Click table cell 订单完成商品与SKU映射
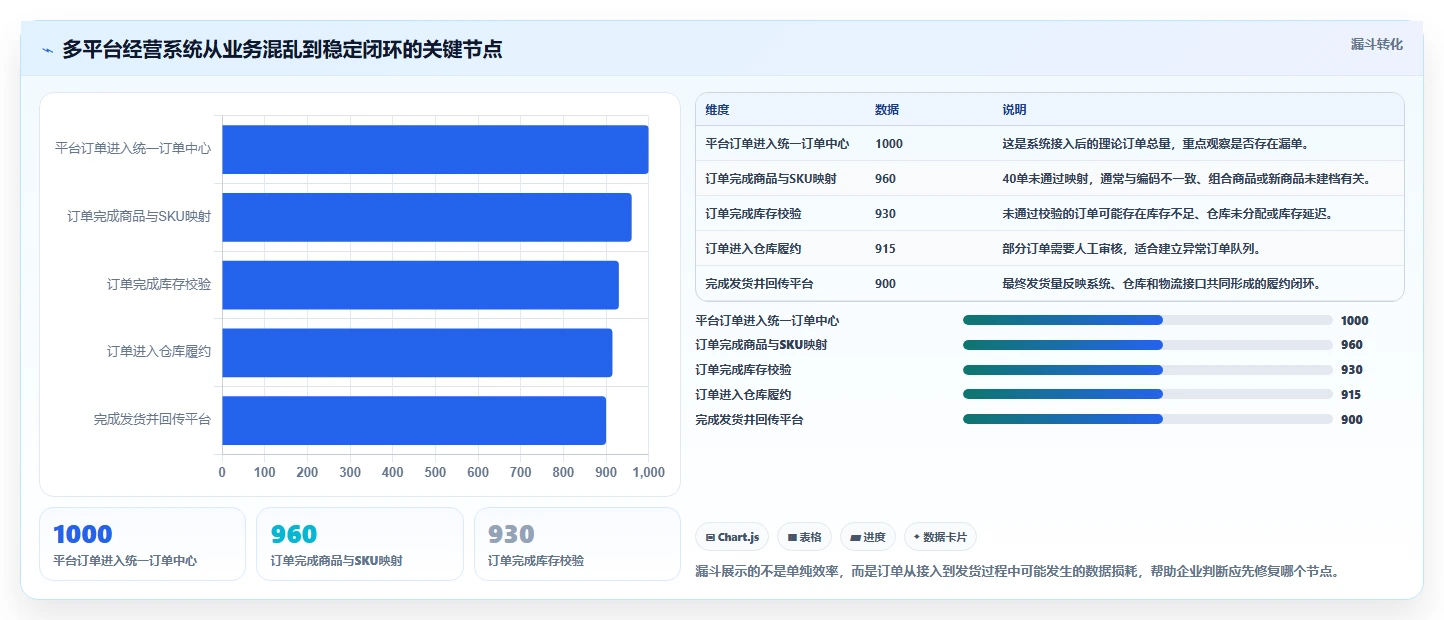1444x620 pixels. point(771,179)
